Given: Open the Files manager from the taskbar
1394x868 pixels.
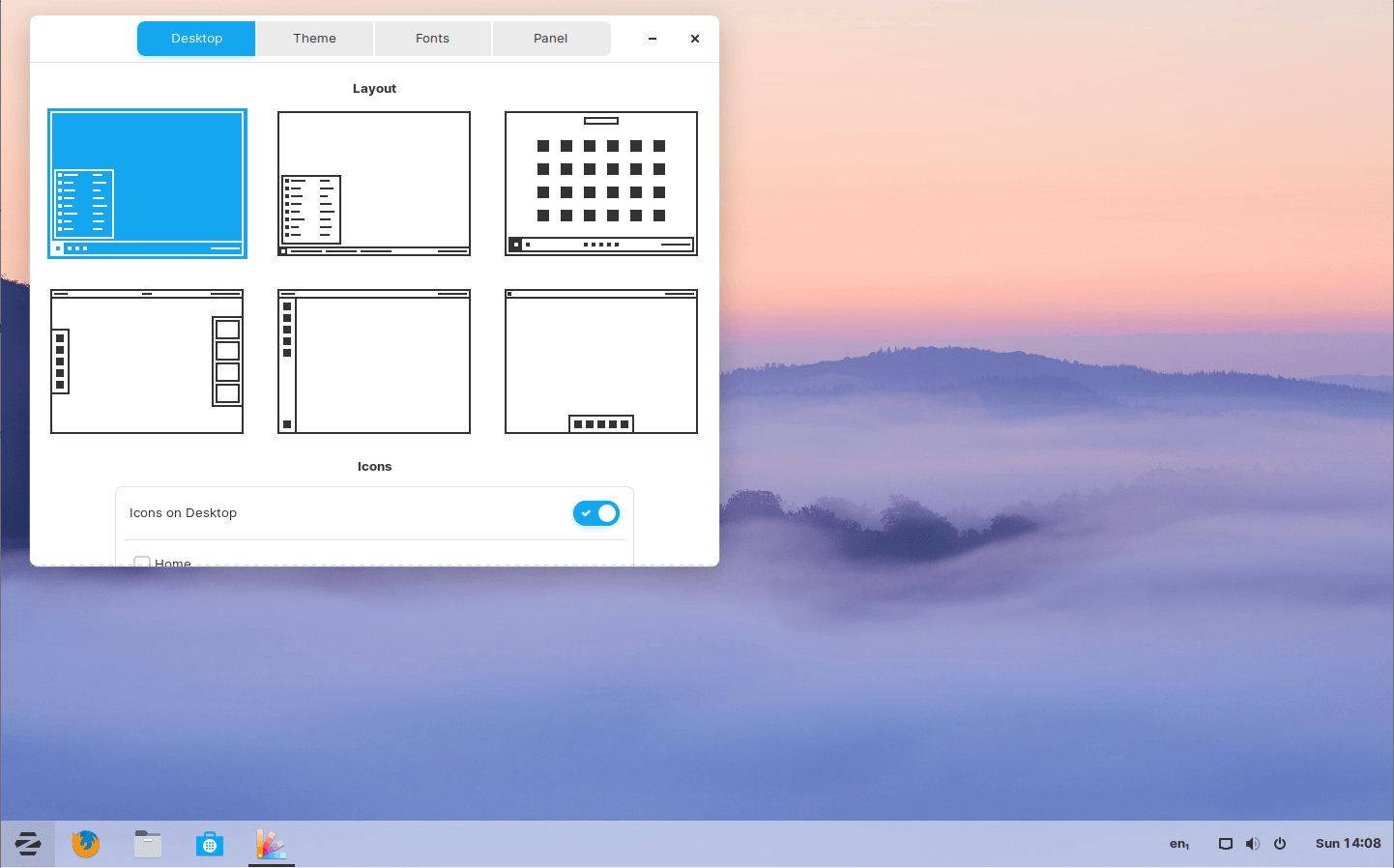Looking at the screenshot, I should pyautogui.click(x=147, y=843).
